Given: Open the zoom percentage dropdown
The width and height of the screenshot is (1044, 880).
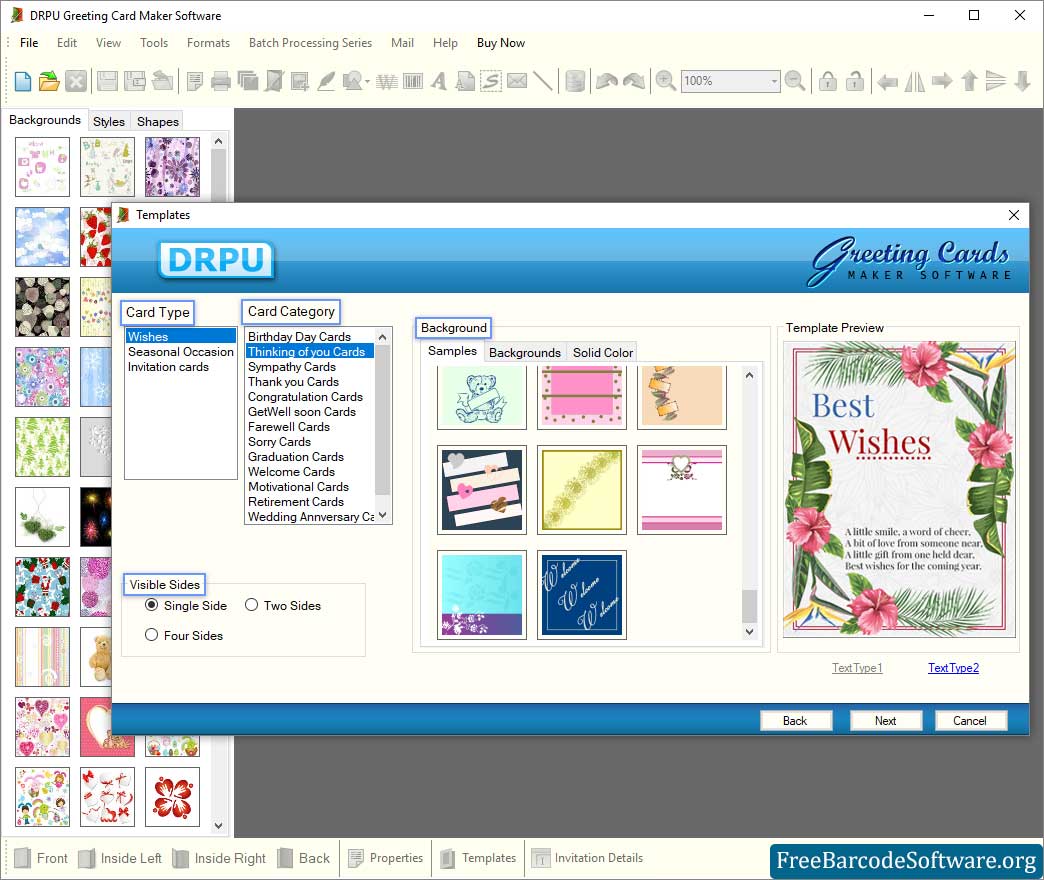Looking at the screenshot, I should point(774,81).
